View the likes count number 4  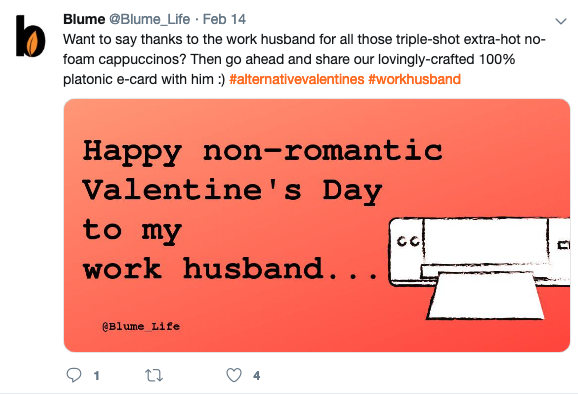[x=257, y=375]
